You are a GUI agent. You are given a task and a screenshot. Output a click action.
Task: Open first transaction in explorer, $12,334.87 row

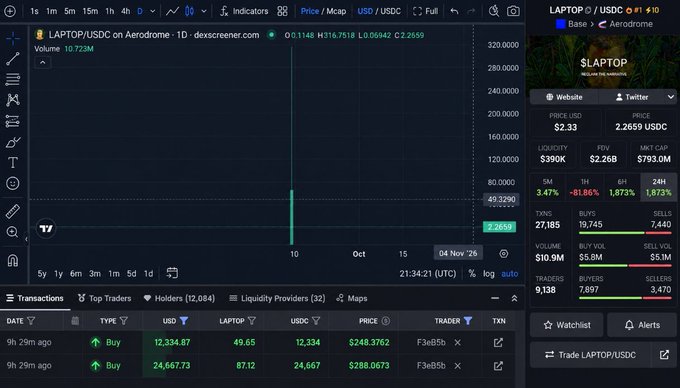point(498,342)
